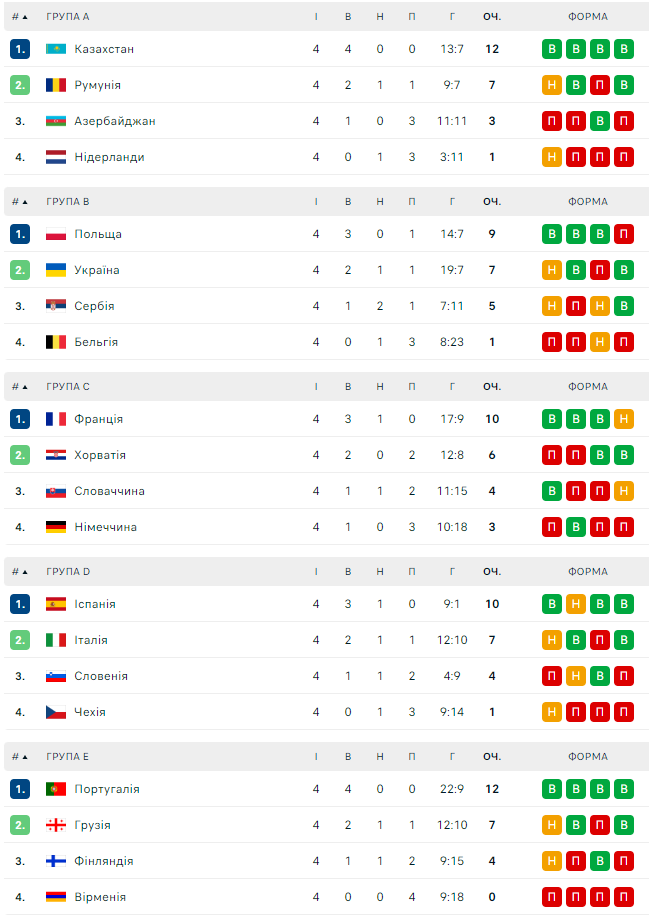Sort Група A by rank arrow

click(x=25, y=17)
